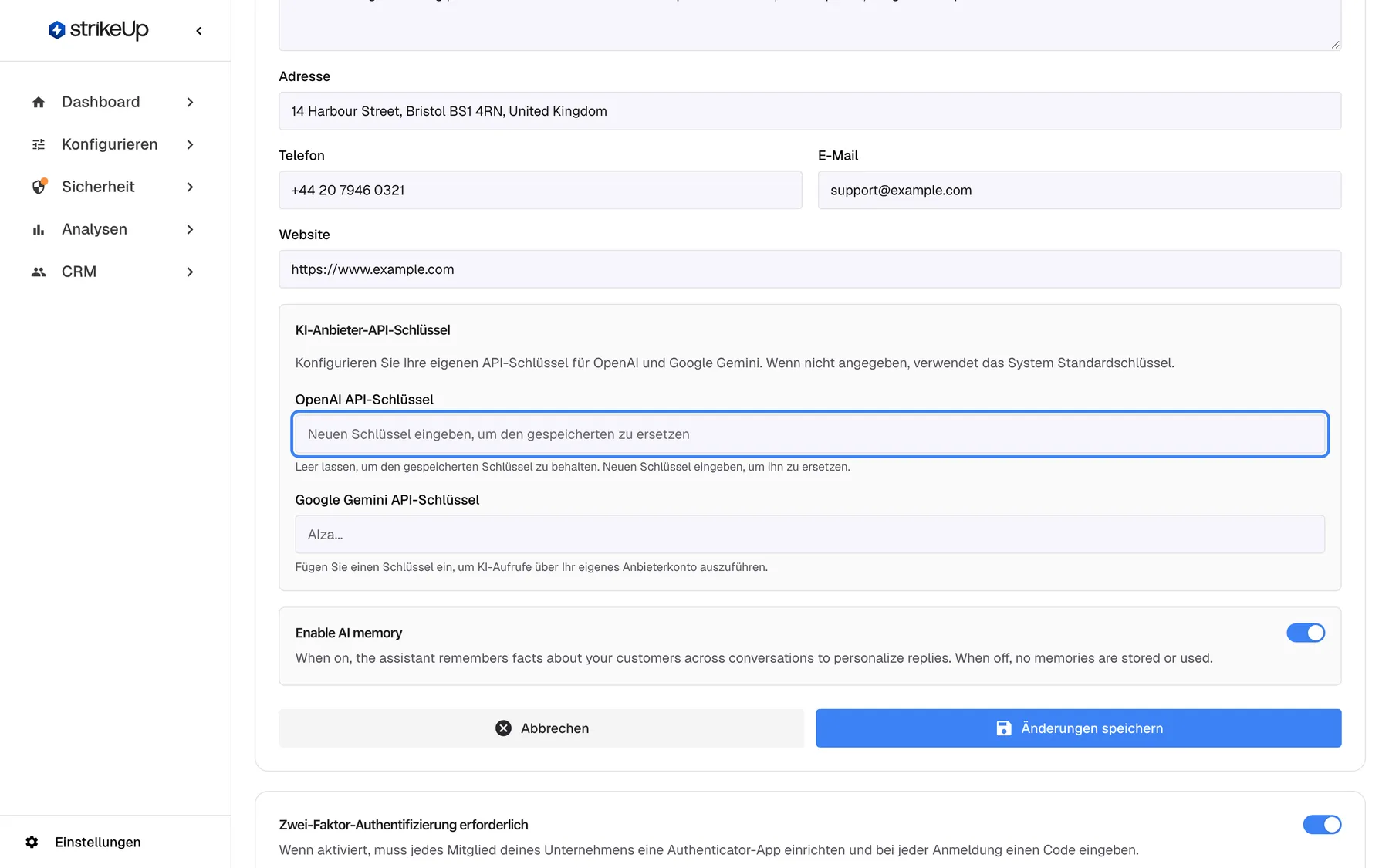
Task: Click the Enable AI memory label
Action: (x=348, y=633)
